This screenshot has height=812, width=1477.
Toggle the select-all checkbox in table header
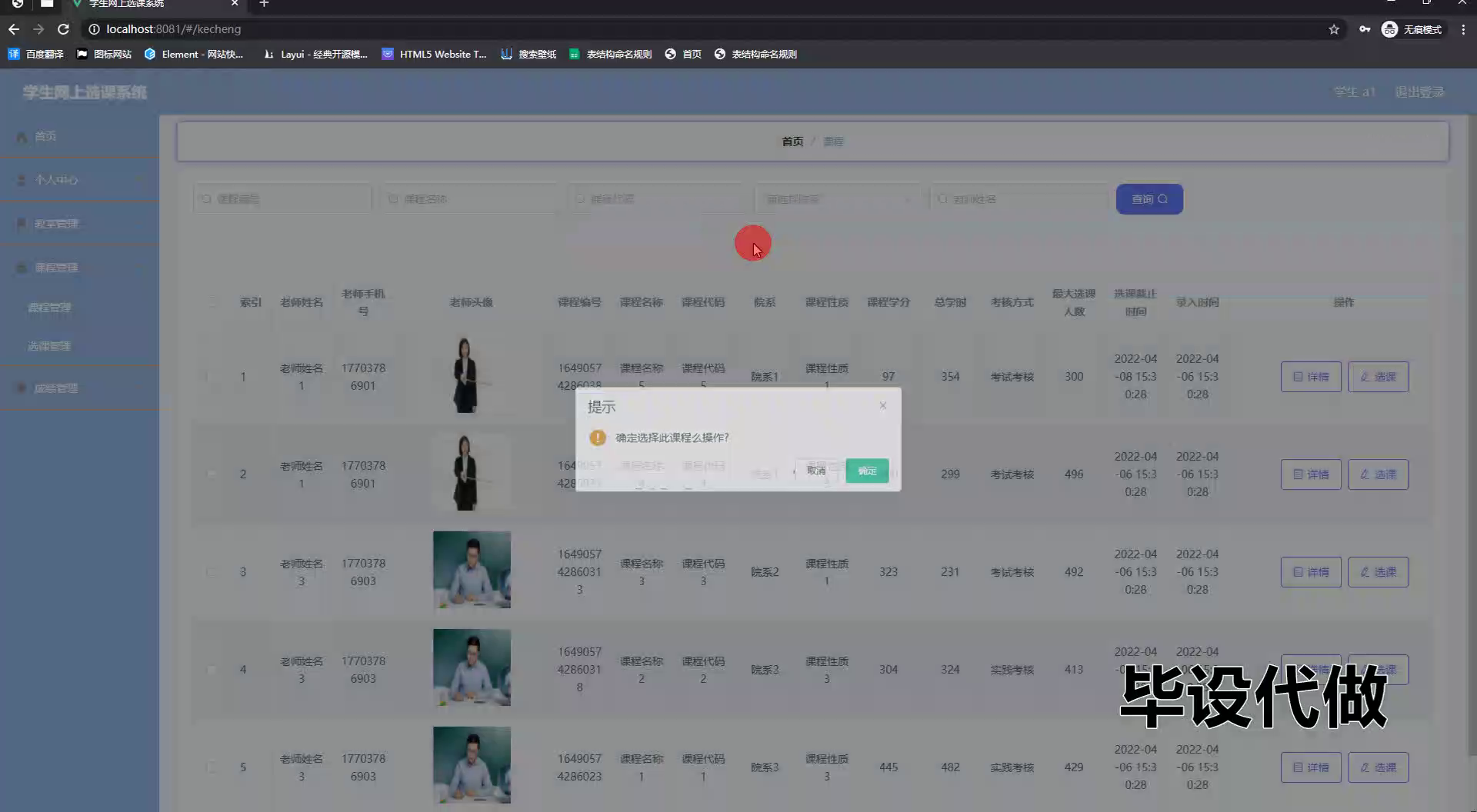click(x=212, y=302)
